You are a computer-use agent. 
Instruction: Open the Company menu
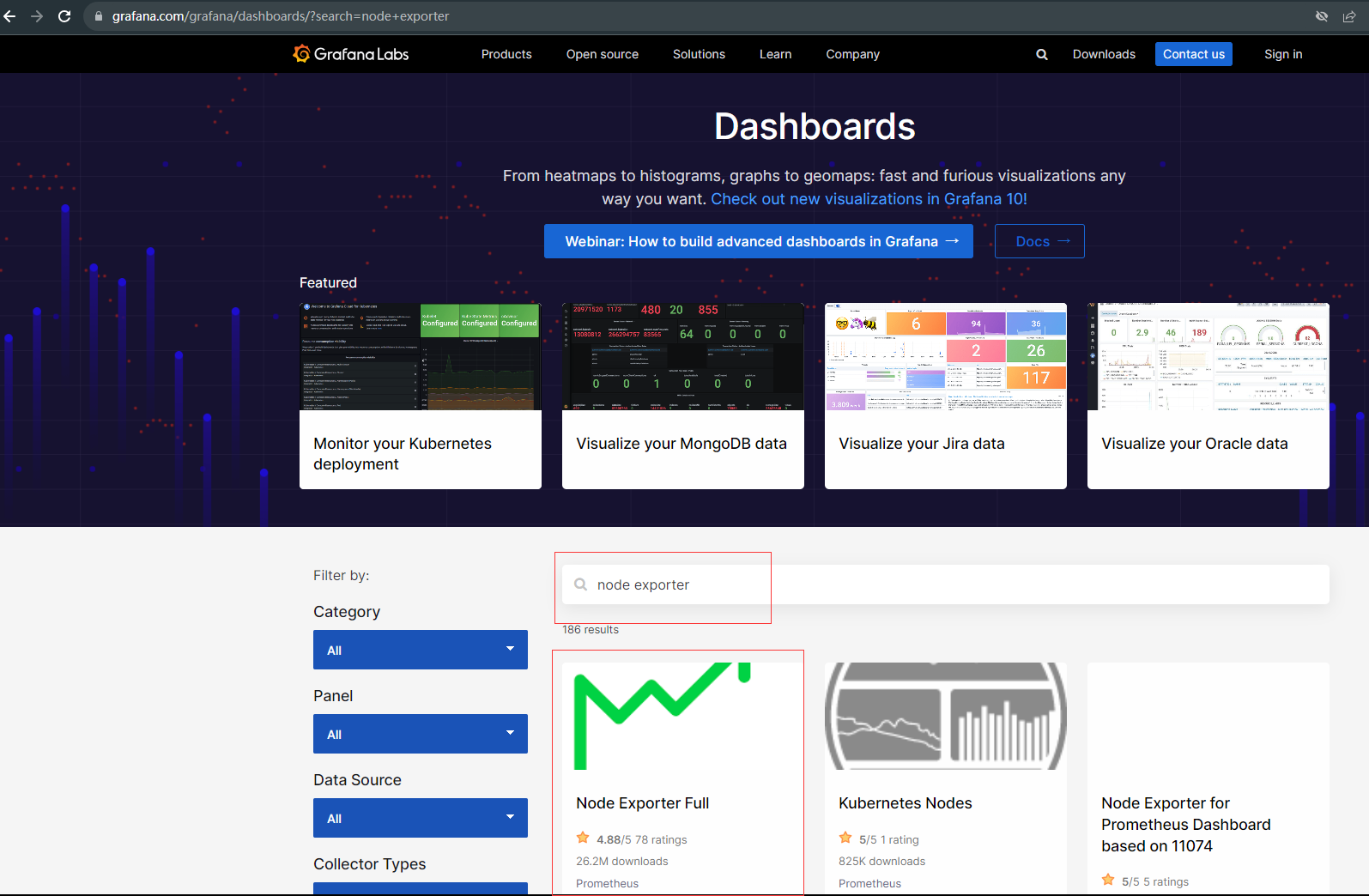853,54
